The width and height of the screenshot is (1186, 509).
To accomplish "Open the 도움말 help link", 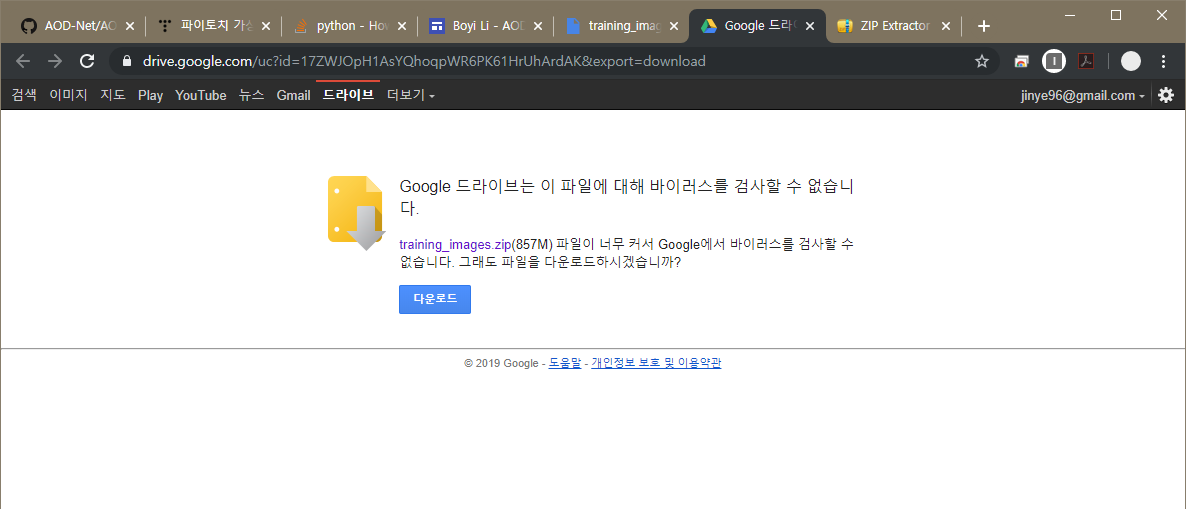I will click(x=565, y=363).
